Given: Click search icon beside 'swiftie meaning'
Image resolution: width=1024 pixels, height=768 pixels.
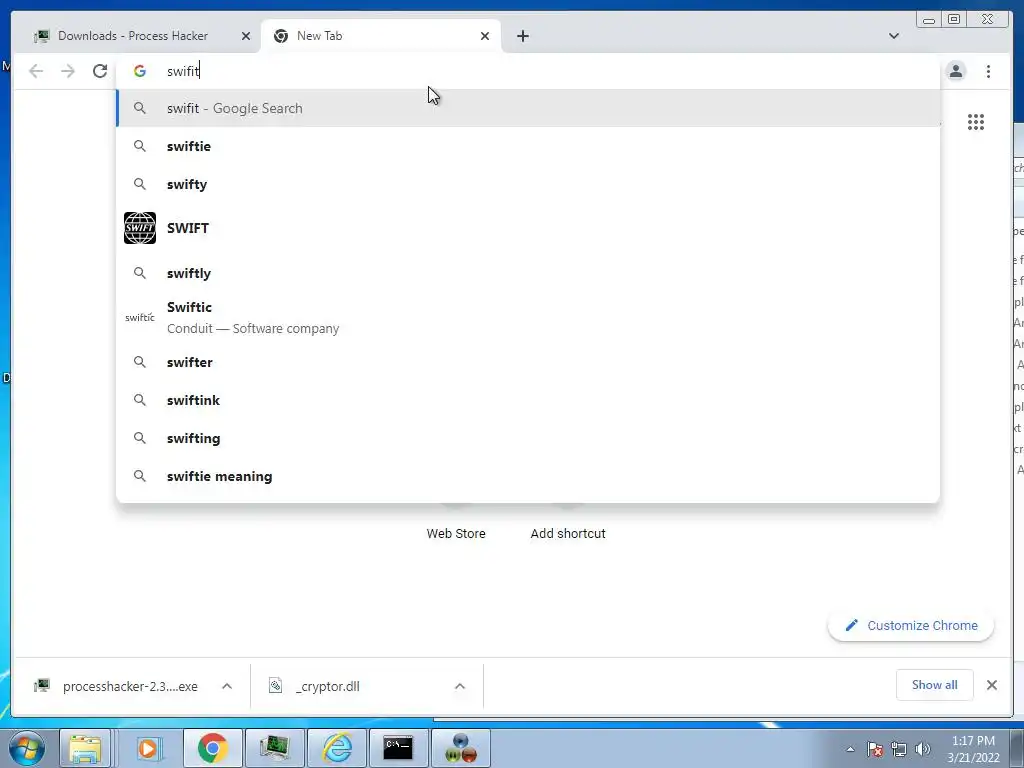Looking at the screenshot, I should point(140,476).
